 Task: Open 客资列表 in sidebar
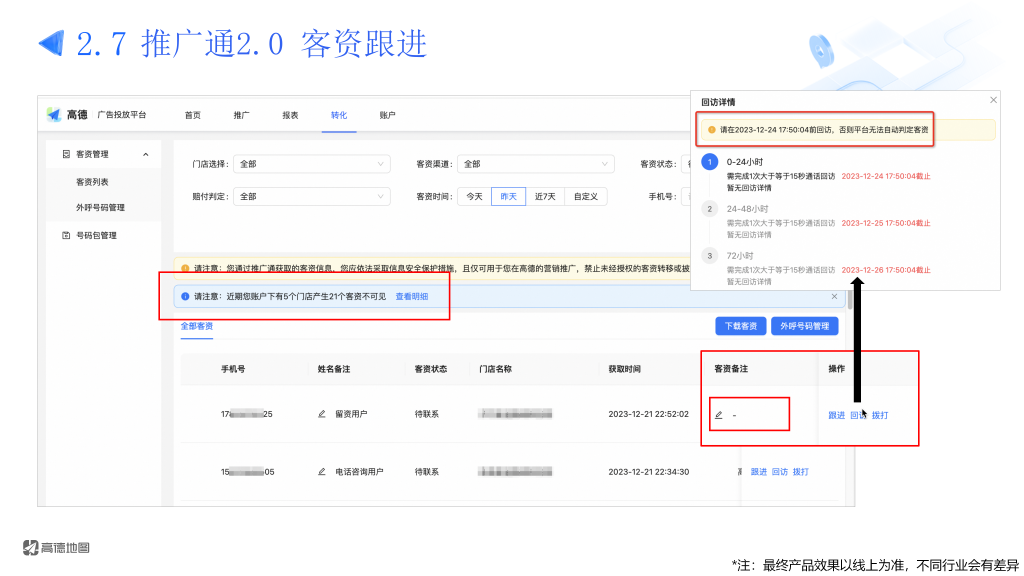click(x=92, y=182)
